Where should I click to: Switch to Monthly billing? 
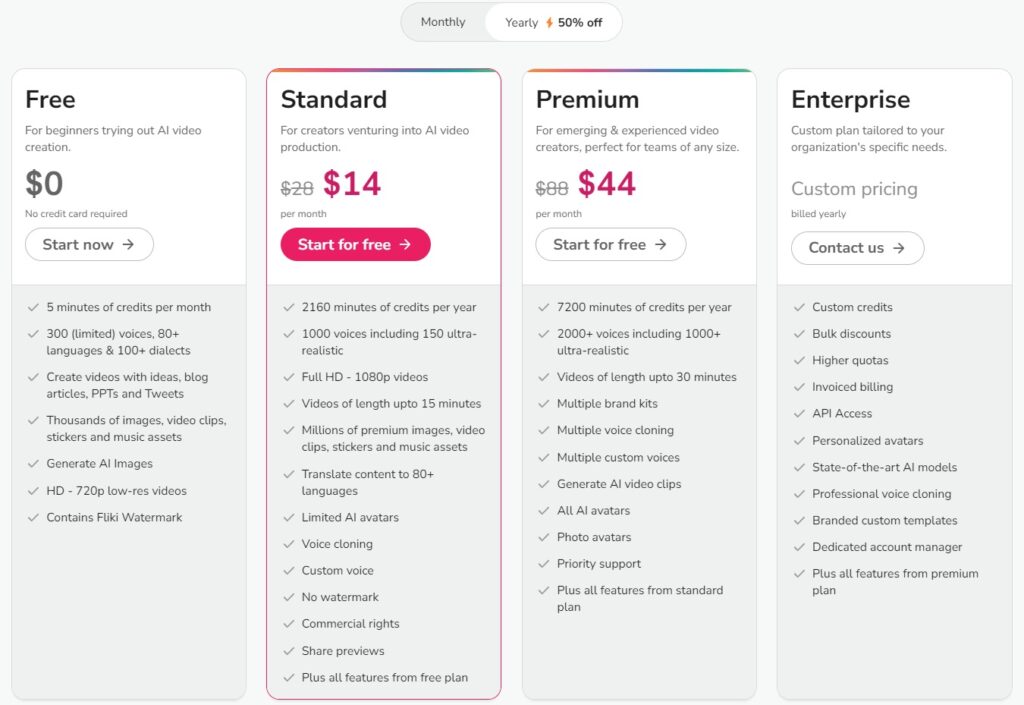coord(443,22)
